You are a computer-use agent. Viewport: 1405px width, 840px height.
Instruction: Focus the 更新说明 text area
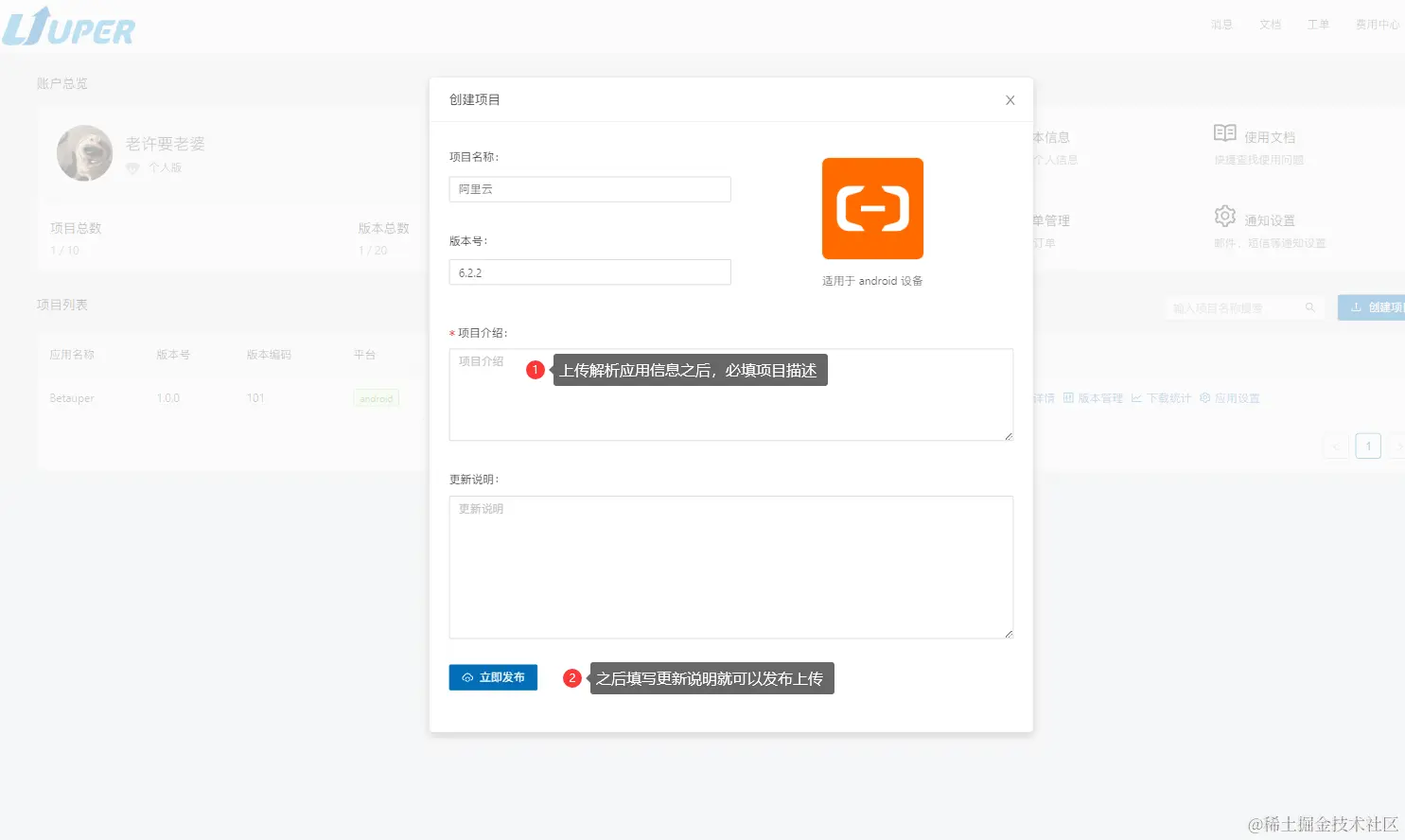coord(730,567)
